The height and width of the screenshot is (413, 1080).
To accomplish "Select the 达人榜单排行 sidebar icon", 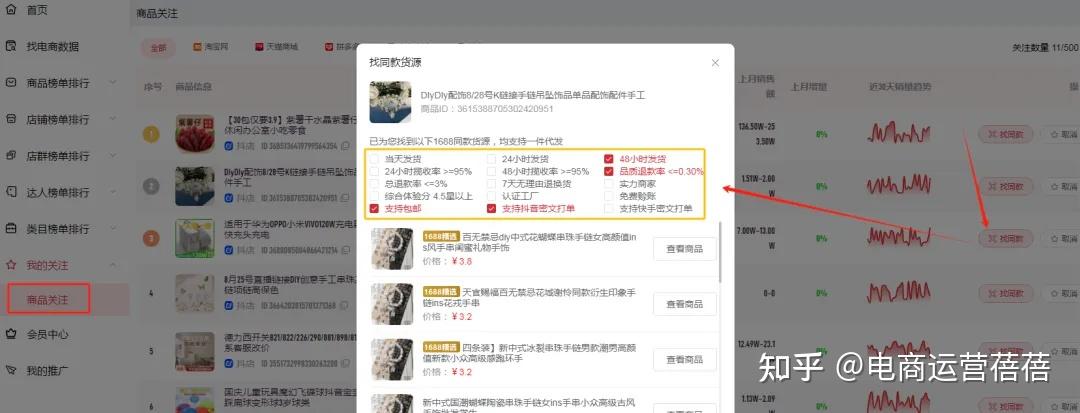I will 10,192.
